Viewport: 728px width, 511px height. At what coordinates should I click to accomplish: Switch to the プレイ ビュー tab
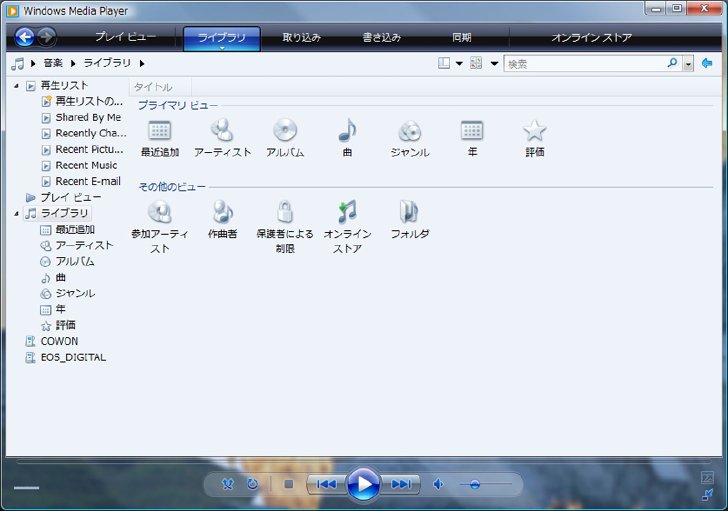[x=125, y=37]
